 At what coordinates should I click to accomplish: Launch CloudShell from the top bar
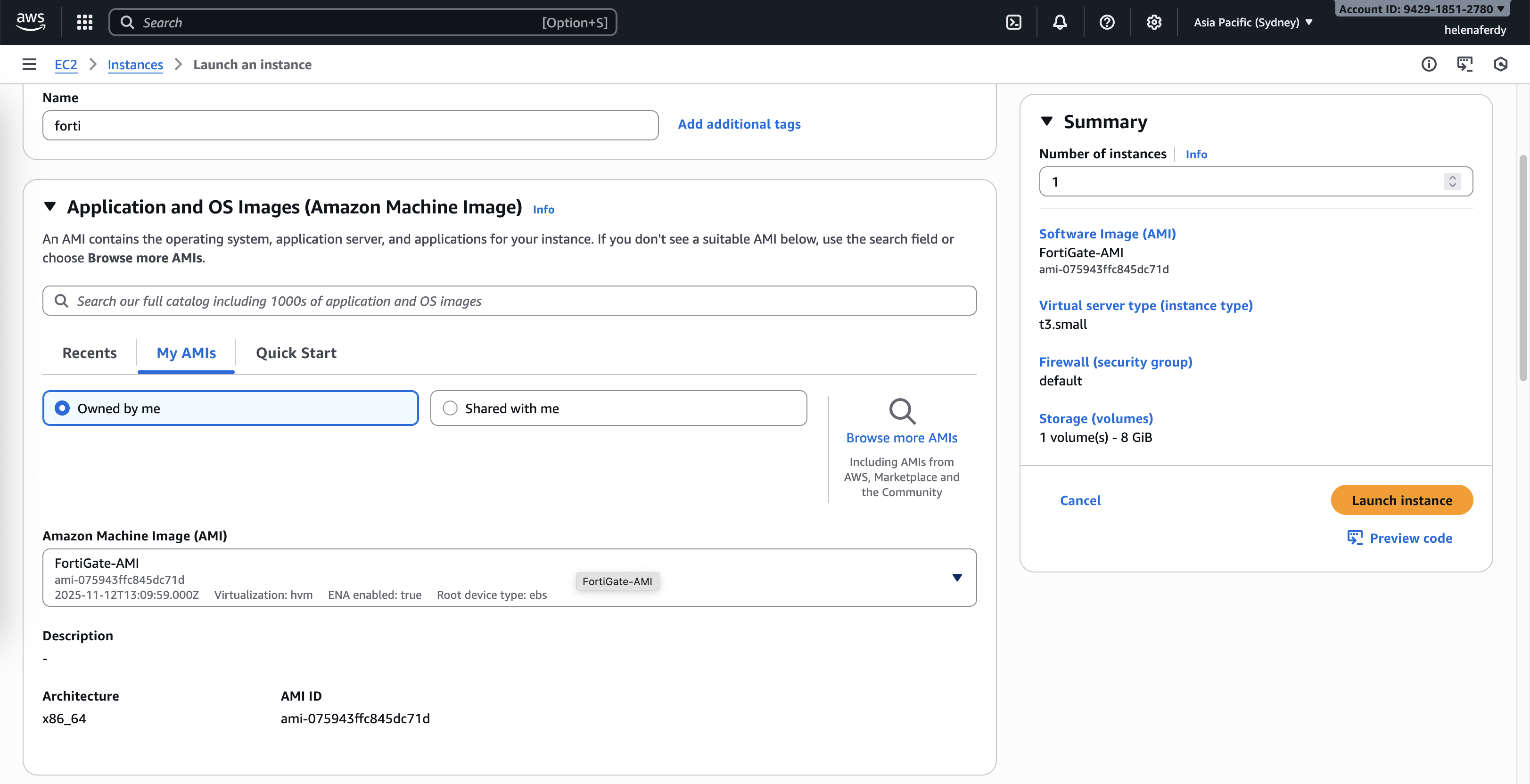pyautogui.click(x=1014, y=23)
